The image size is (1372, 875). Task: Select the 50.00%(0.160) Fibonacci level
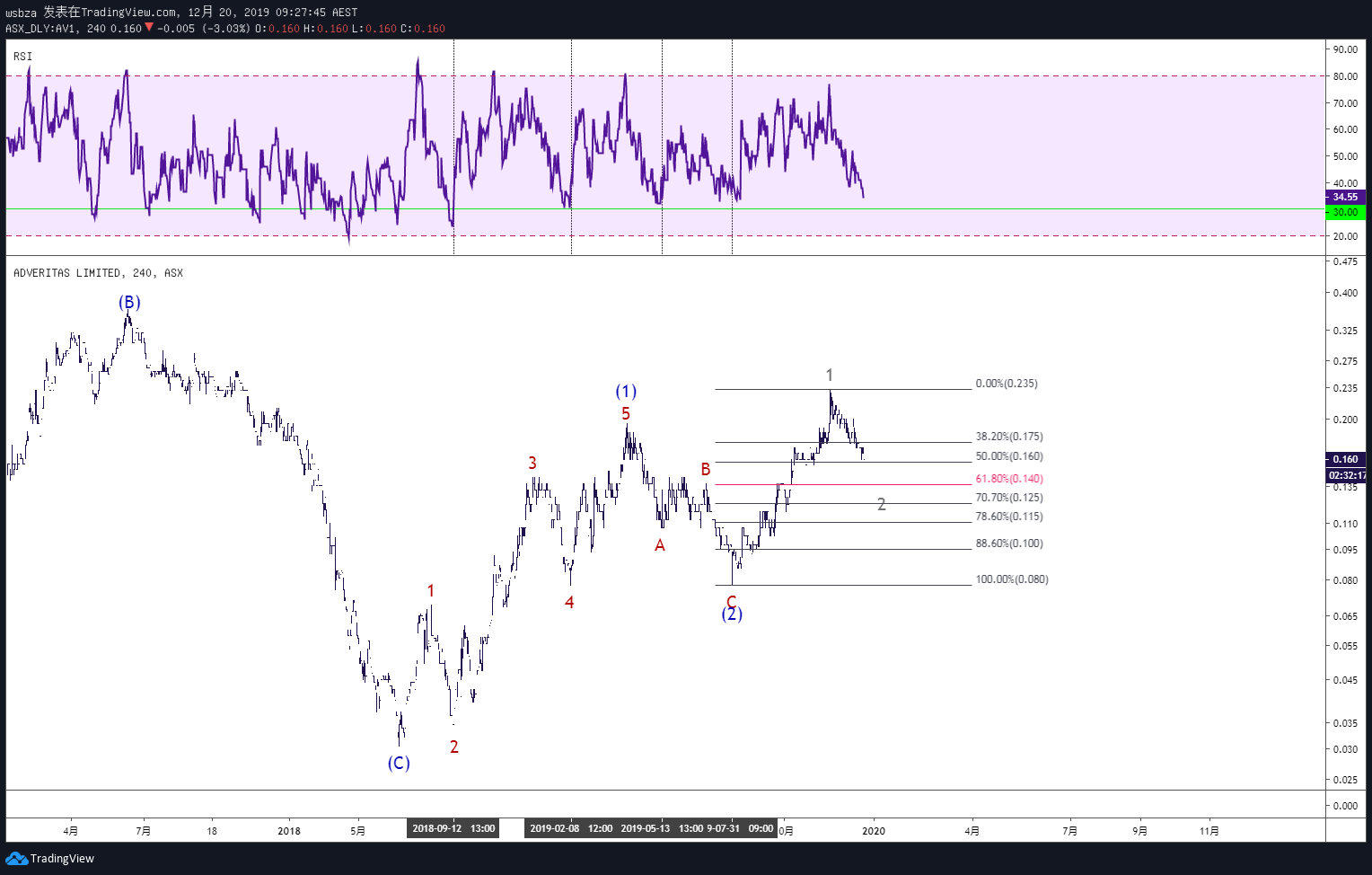tap(1009, 456)
